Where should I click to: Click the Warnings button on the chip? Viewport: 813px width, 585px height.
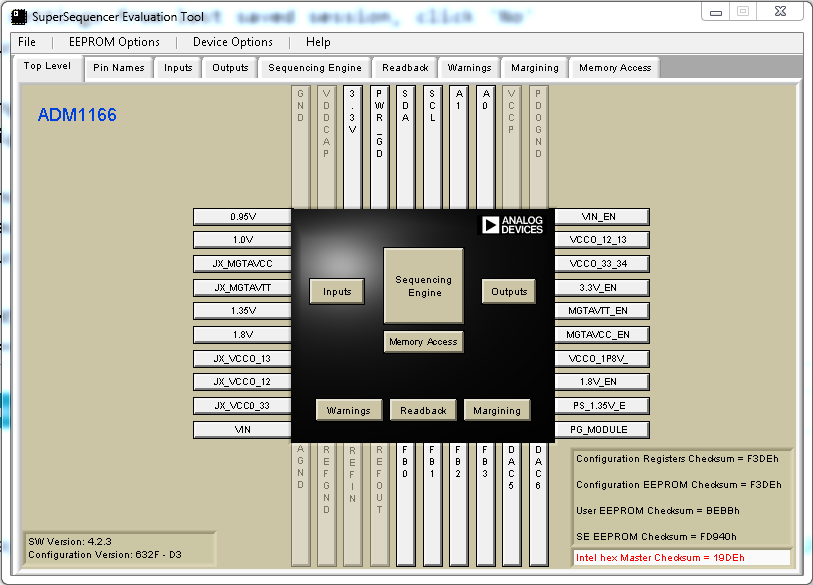tap(349, 410)
